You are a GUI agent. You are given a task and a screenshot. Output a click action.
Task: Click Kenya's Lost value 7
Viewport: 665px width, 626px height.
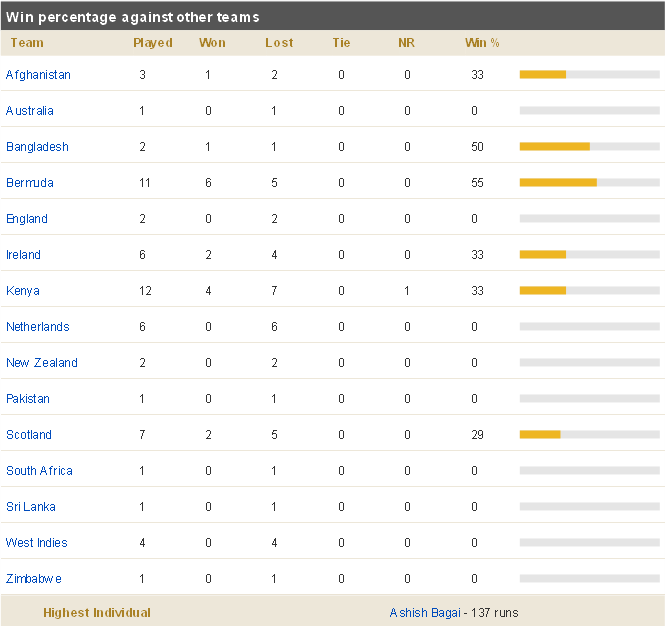pyautogui.click(x=274, y=291)
